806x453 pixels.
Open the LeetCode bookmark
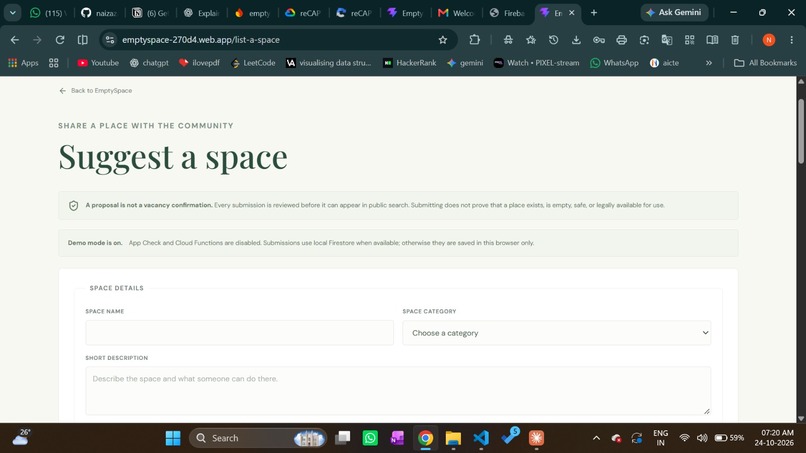click(253, 63)
